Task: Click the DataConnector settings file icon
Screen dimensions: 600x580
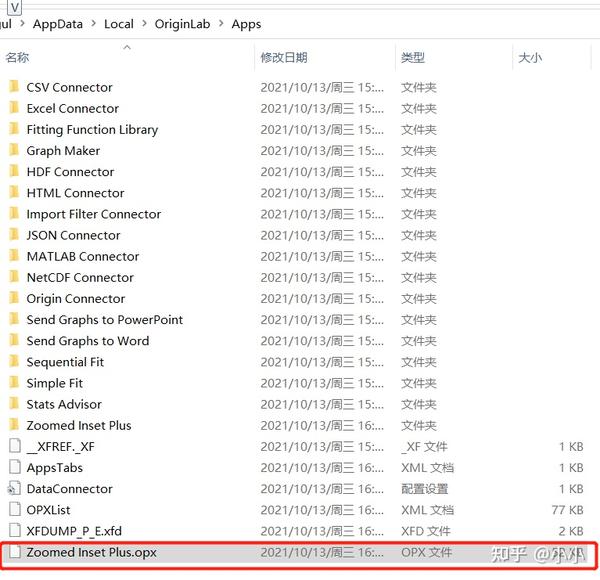Action: pyautogui.click(x=14, y=488)
